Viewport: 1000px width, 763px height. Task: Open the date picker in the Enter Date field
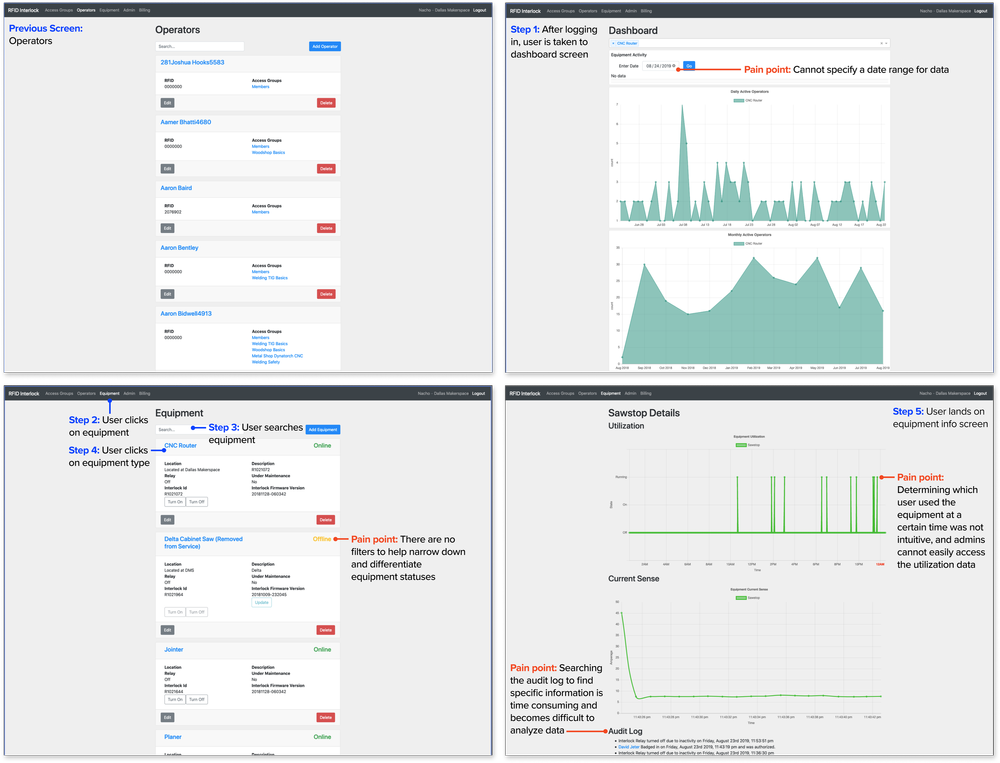click(x=673, y=65)
